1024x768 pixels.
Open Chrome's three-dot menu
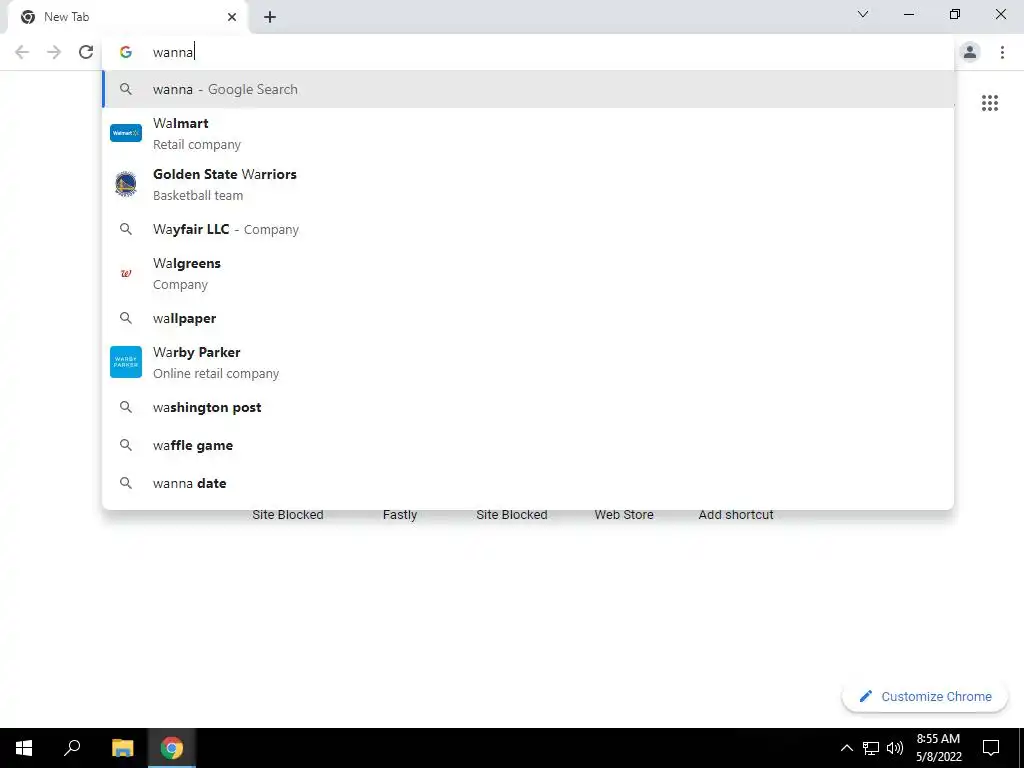[x=1002, y=52]
